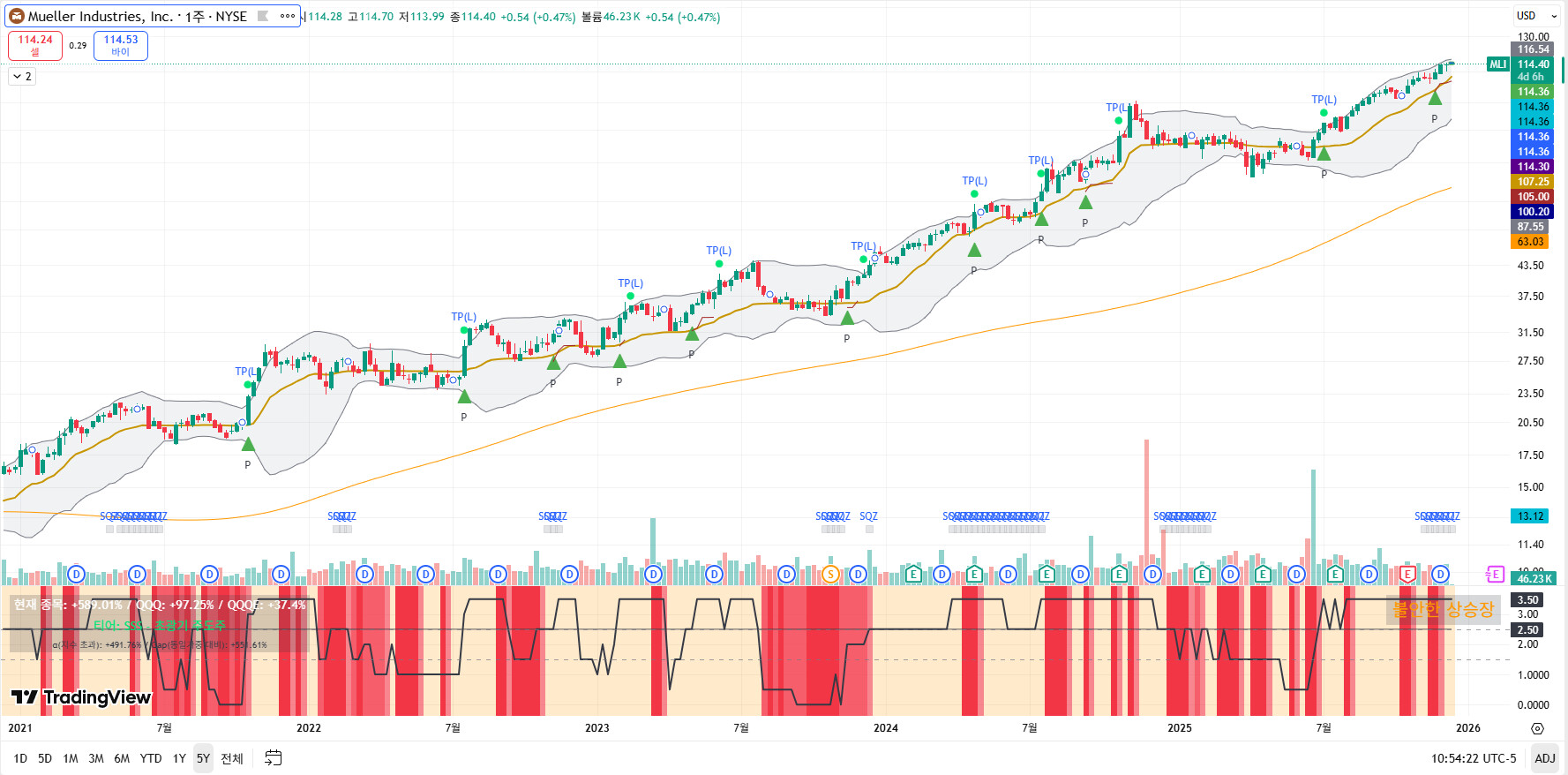
Task: Switch to the 1M time range
Action: (71, 758)
